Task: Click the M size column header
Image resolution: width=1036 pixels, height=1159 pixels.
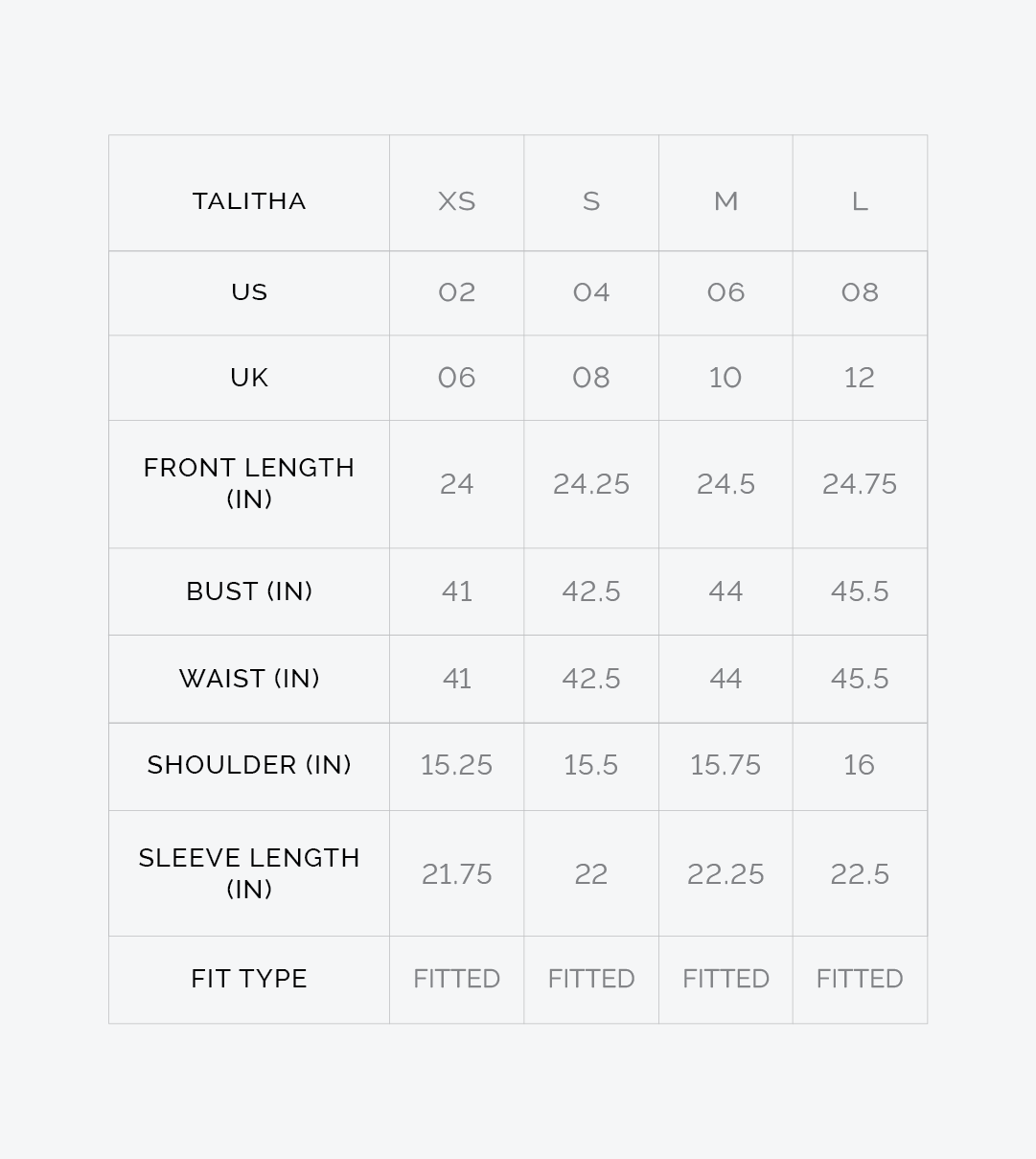Action: click(725, 201)
